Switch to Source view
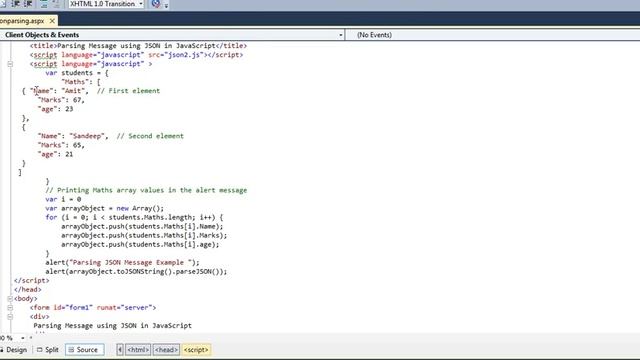This screenshot has width=640, height=360. click(84, 350)
